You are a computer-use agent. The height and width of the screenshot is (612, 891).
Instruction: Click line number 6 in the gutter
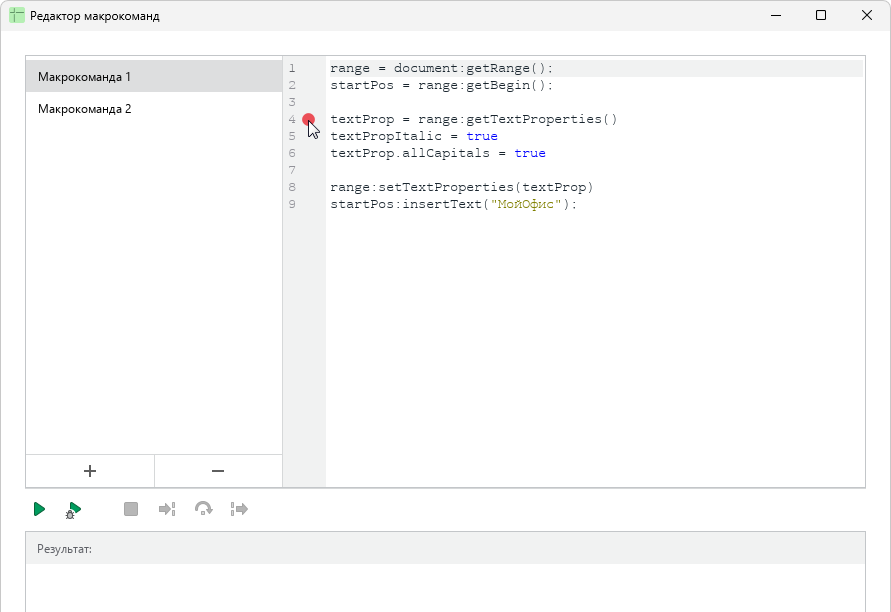tap(292, 153)
